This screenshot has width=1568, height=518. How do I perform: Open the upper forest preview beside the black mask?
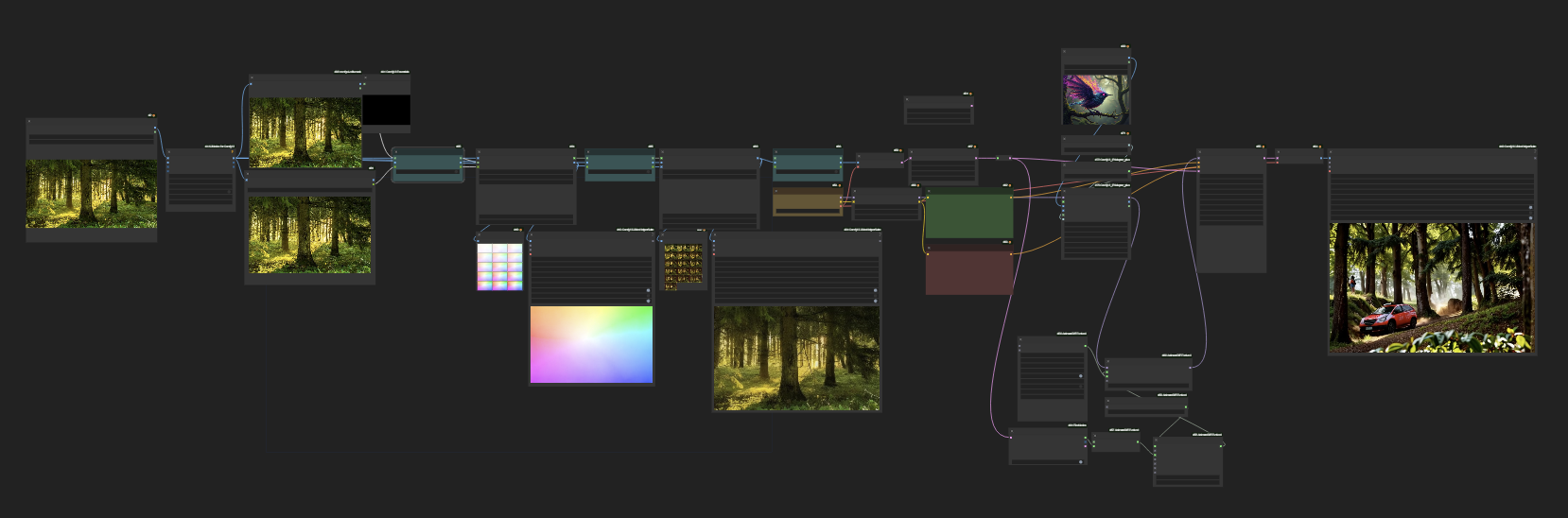pos(305,133)
